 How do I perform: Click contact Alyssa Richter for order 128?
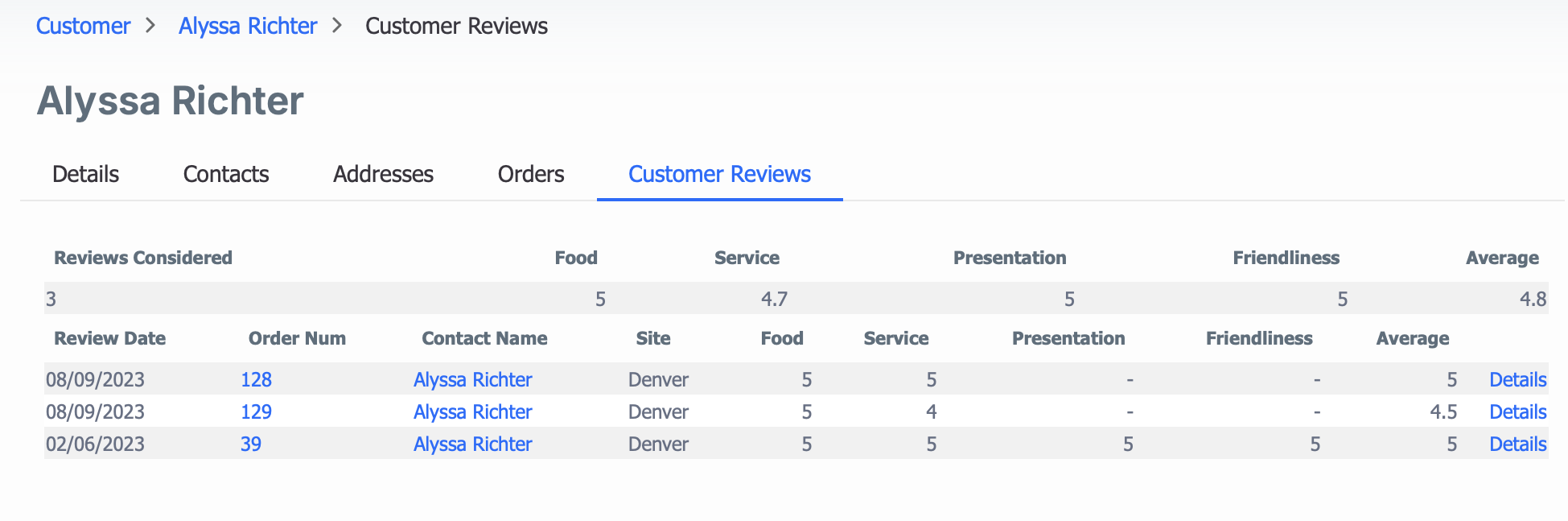[x=472, y=379]
